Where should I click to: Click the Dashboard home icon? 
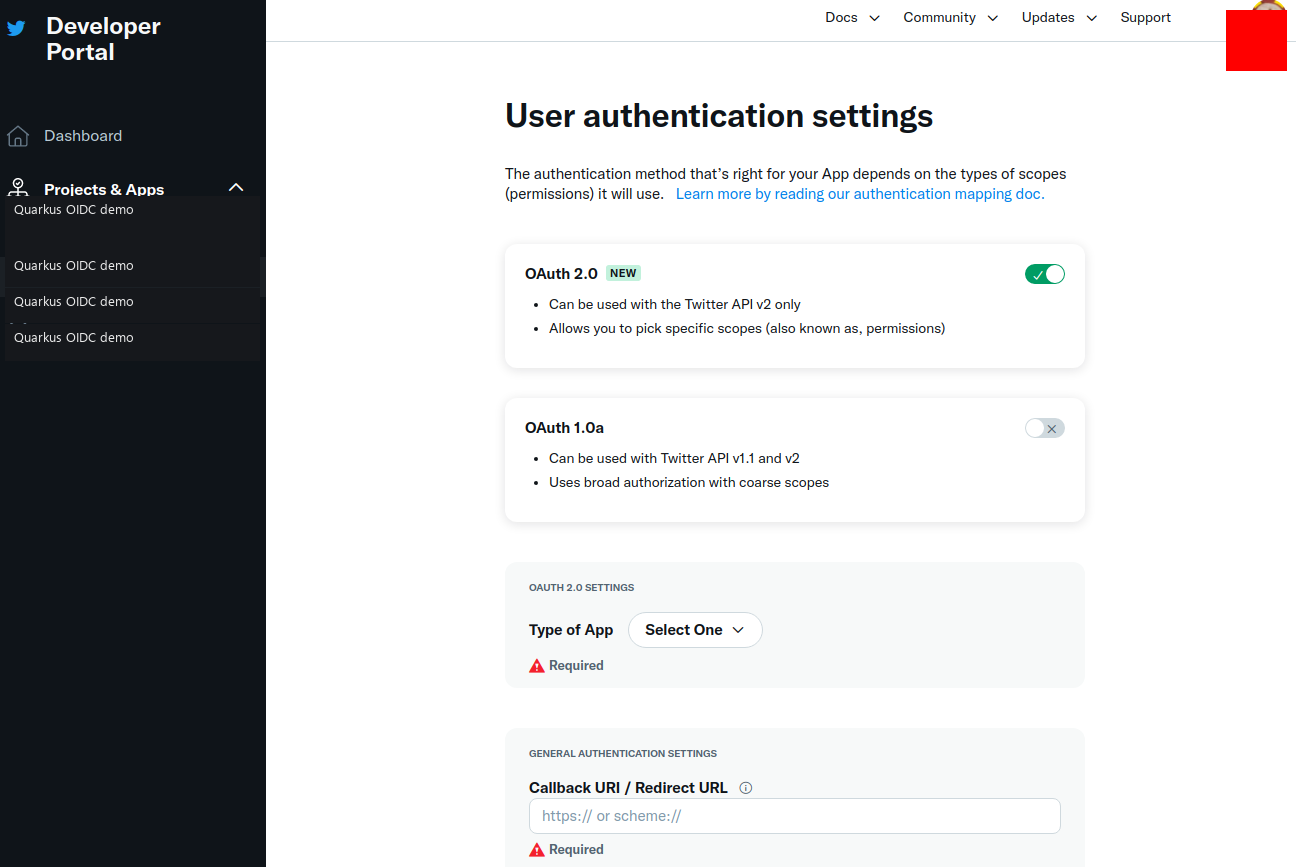coord(17,136)
